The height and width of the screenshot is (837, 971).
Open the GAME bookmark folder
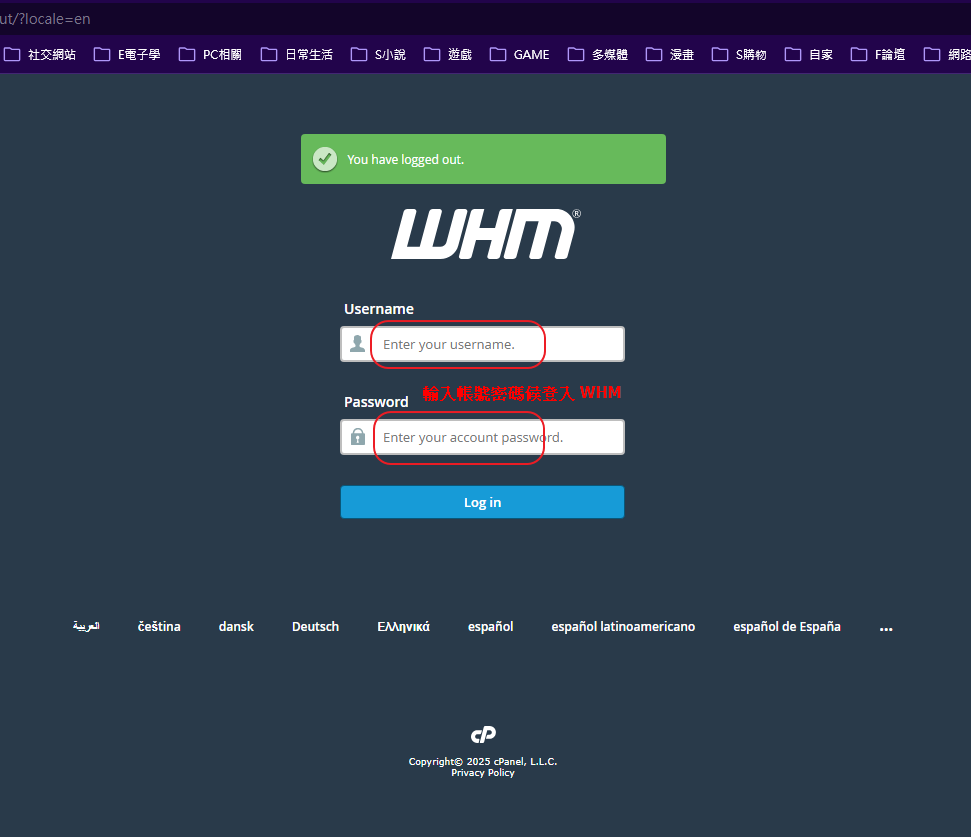tap(520, 55)
